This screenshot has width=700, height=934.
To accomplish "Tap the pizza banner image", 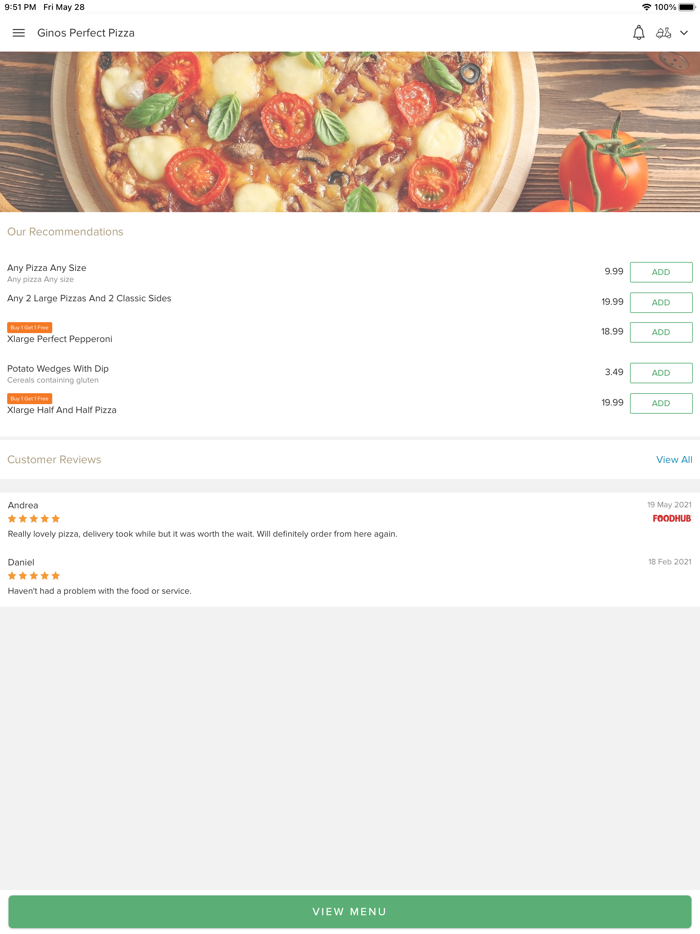I will coord(350,130).
